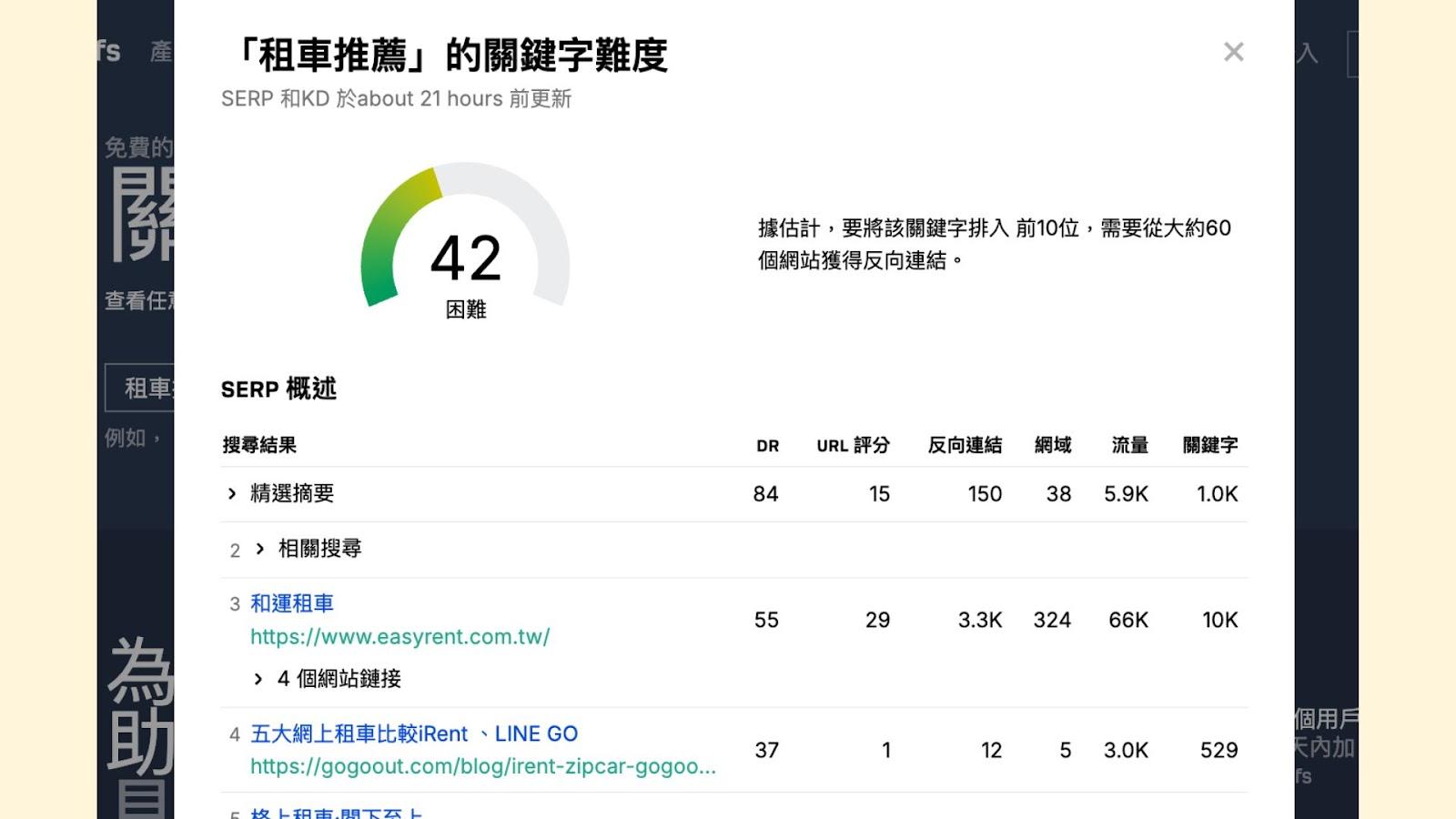The width and height of the screenshot is (1456, 819).
Task: Click the keyword input field behind the dialog
Action: [x=139, y=388]
